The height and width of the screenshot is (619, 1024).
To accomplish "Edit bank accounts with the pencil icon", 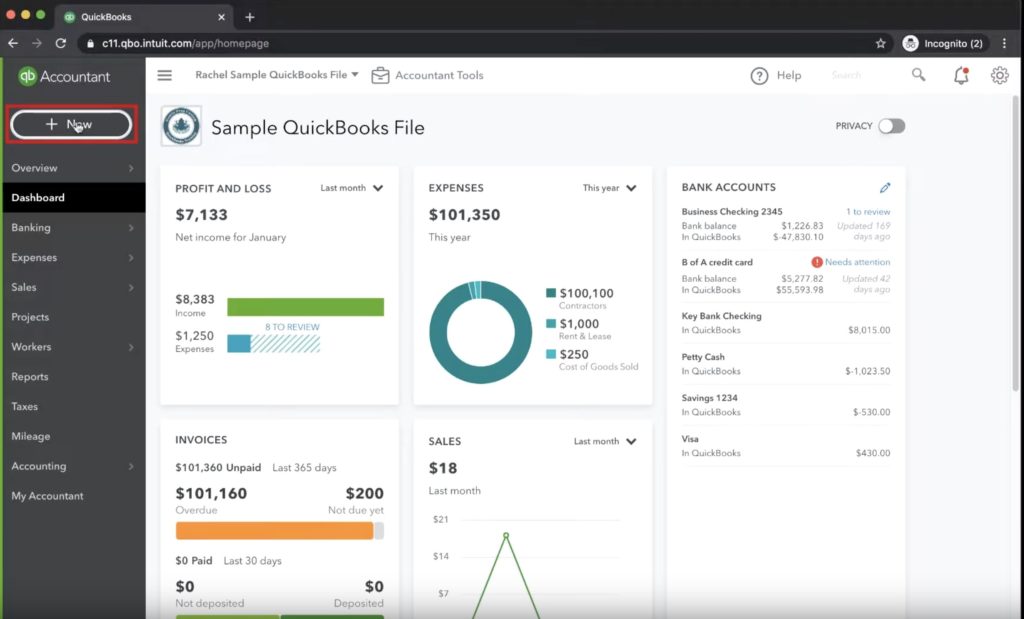I will 885,188.
